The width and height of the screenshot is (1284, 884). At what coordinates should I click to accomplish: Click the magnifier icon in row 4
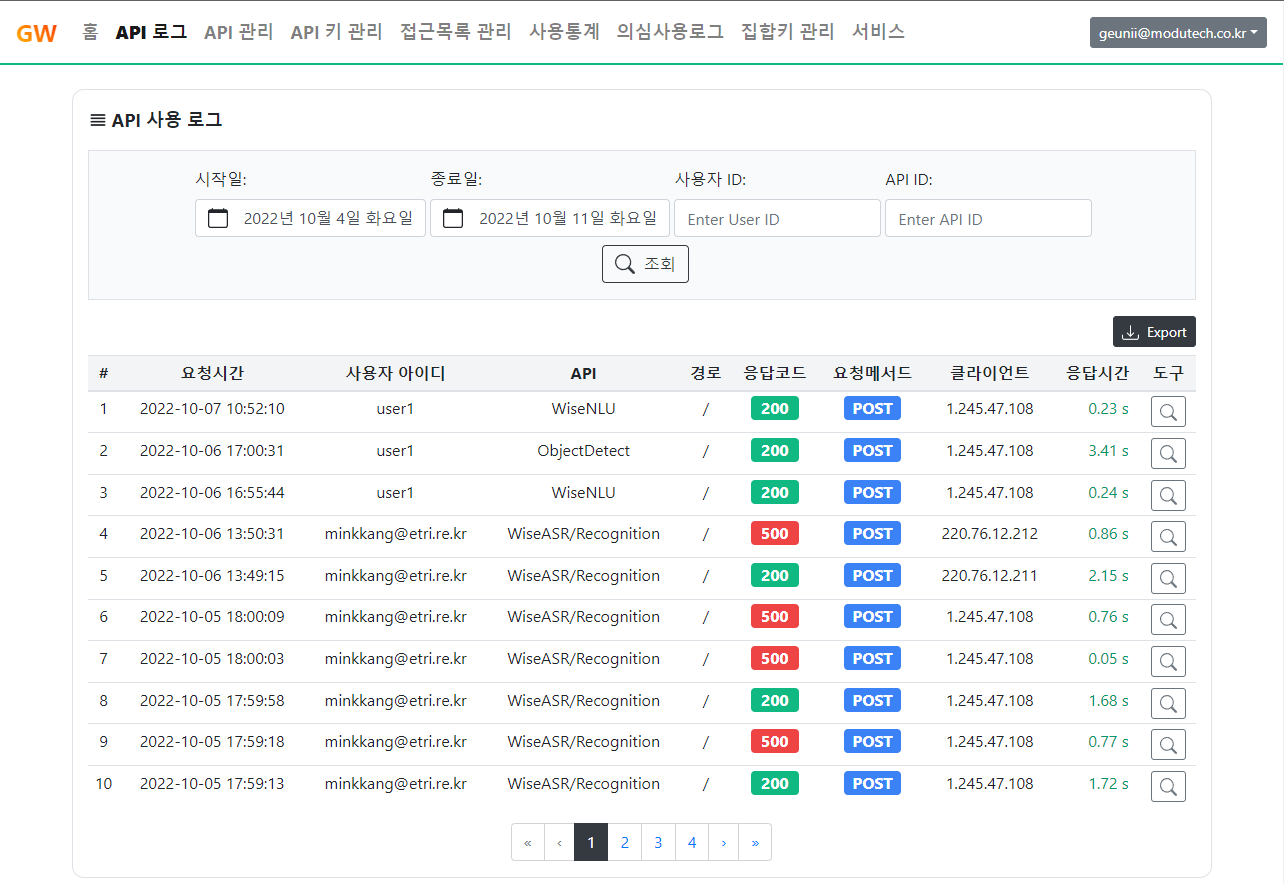coord(1168,536)
